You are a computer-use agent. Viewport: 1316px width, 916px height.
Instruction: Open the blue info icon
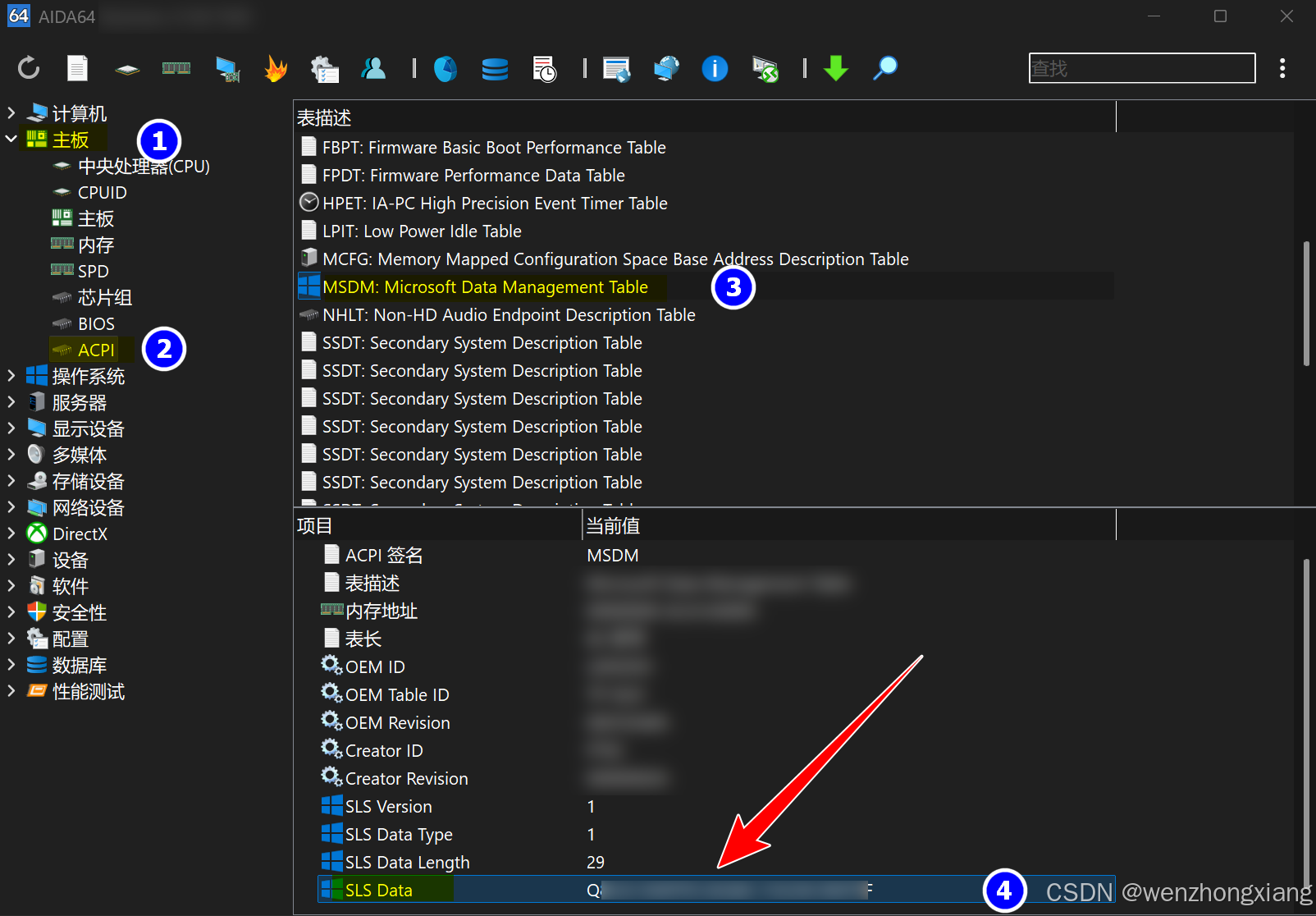click(715, 68)
